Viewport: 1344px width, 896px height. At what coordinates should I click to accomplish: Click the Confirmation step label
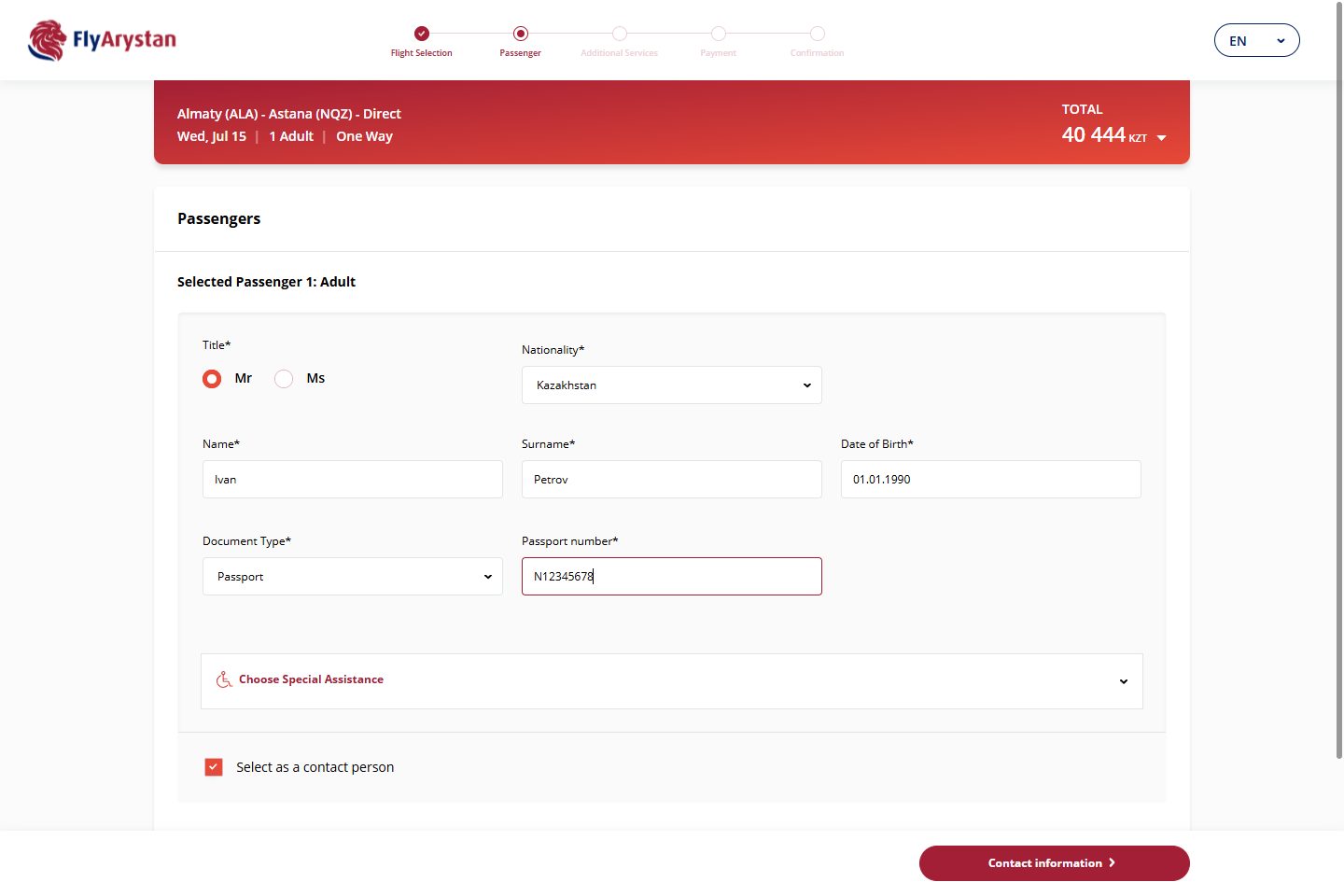[818, 53]
